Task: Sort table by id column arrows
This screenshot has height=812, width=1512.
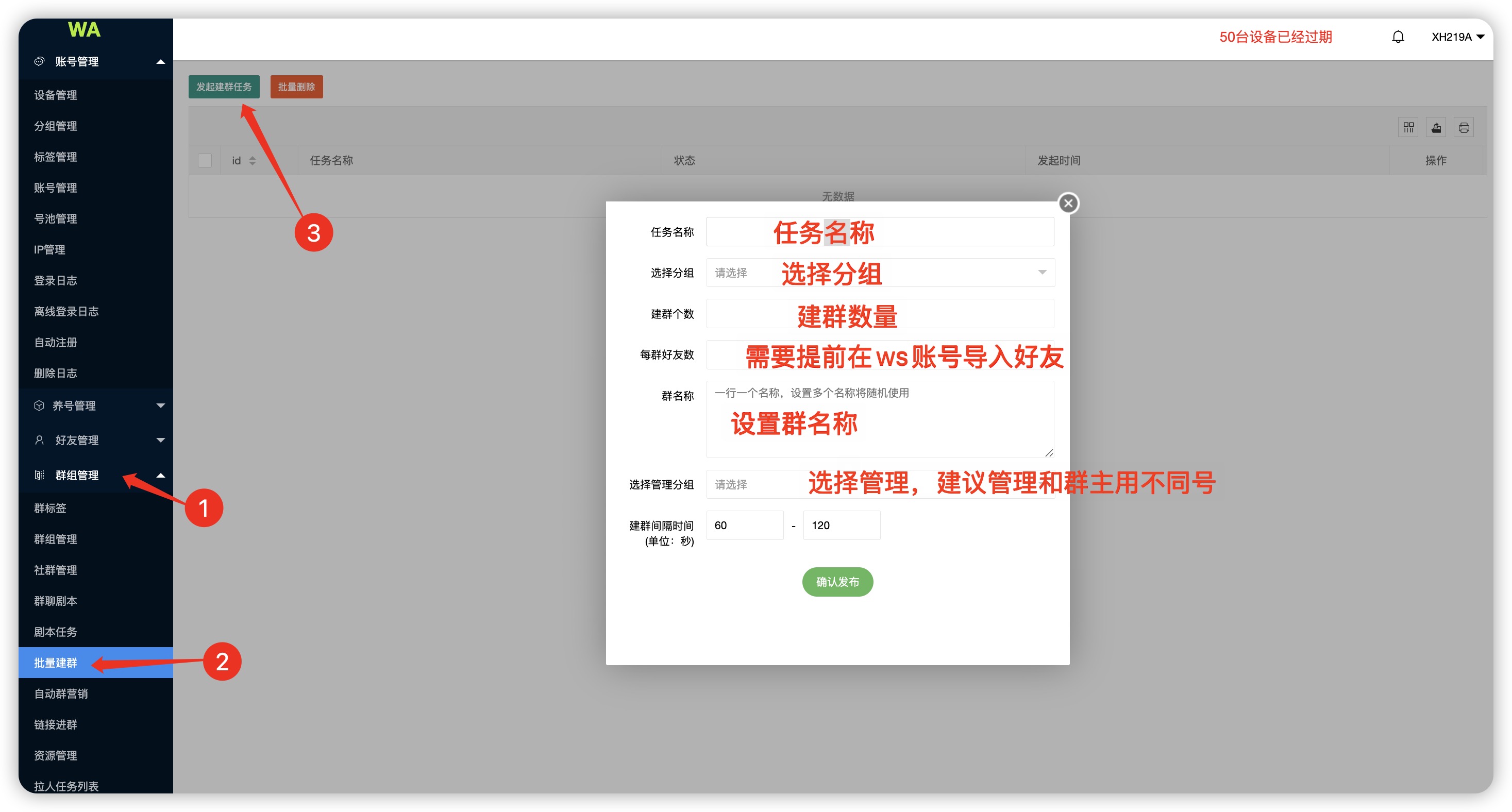Action: (253, 160)
